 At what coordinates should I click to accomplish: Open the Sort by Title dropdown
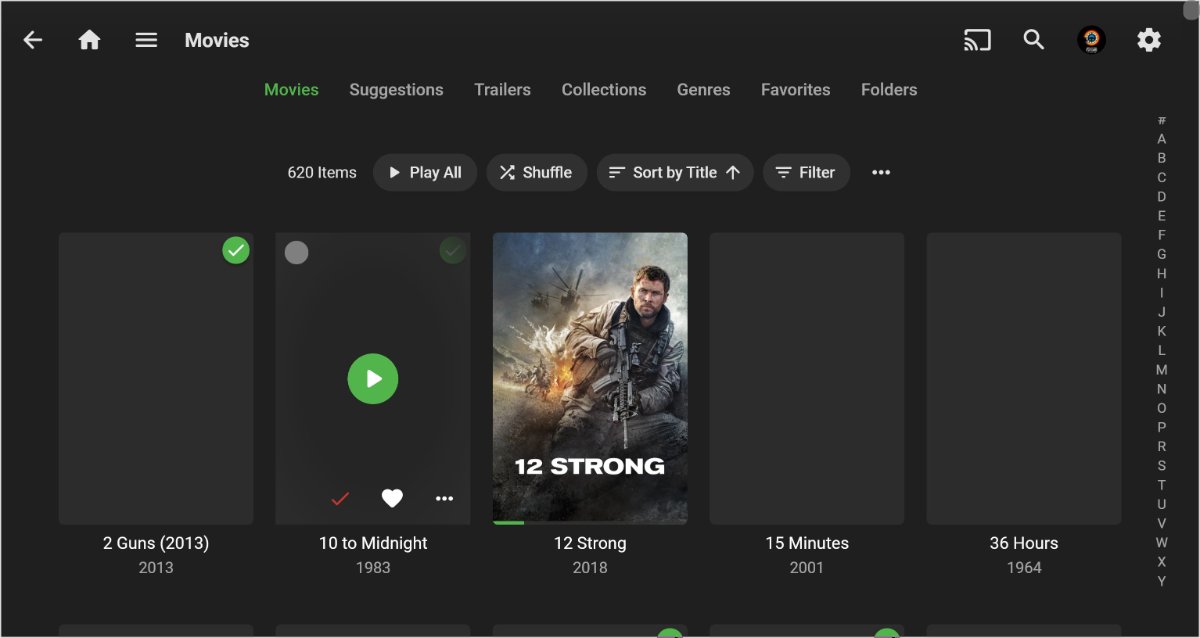pos(675,172)
